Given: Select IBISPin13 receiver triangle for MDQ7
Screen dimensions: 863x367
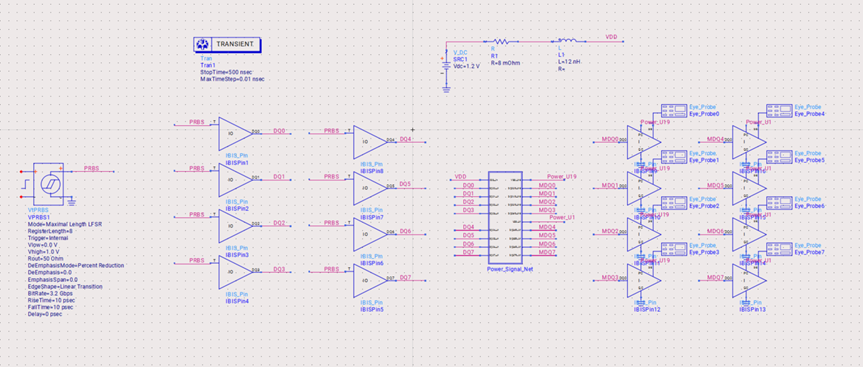Looking at the screenshot, I should tap(749, 281).
